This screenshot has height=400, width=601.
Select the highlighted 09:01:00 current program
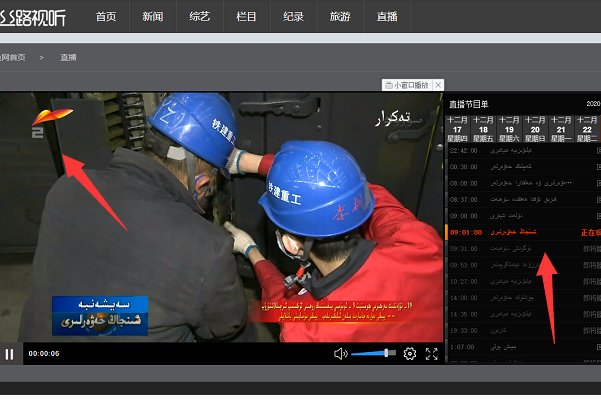524,232
